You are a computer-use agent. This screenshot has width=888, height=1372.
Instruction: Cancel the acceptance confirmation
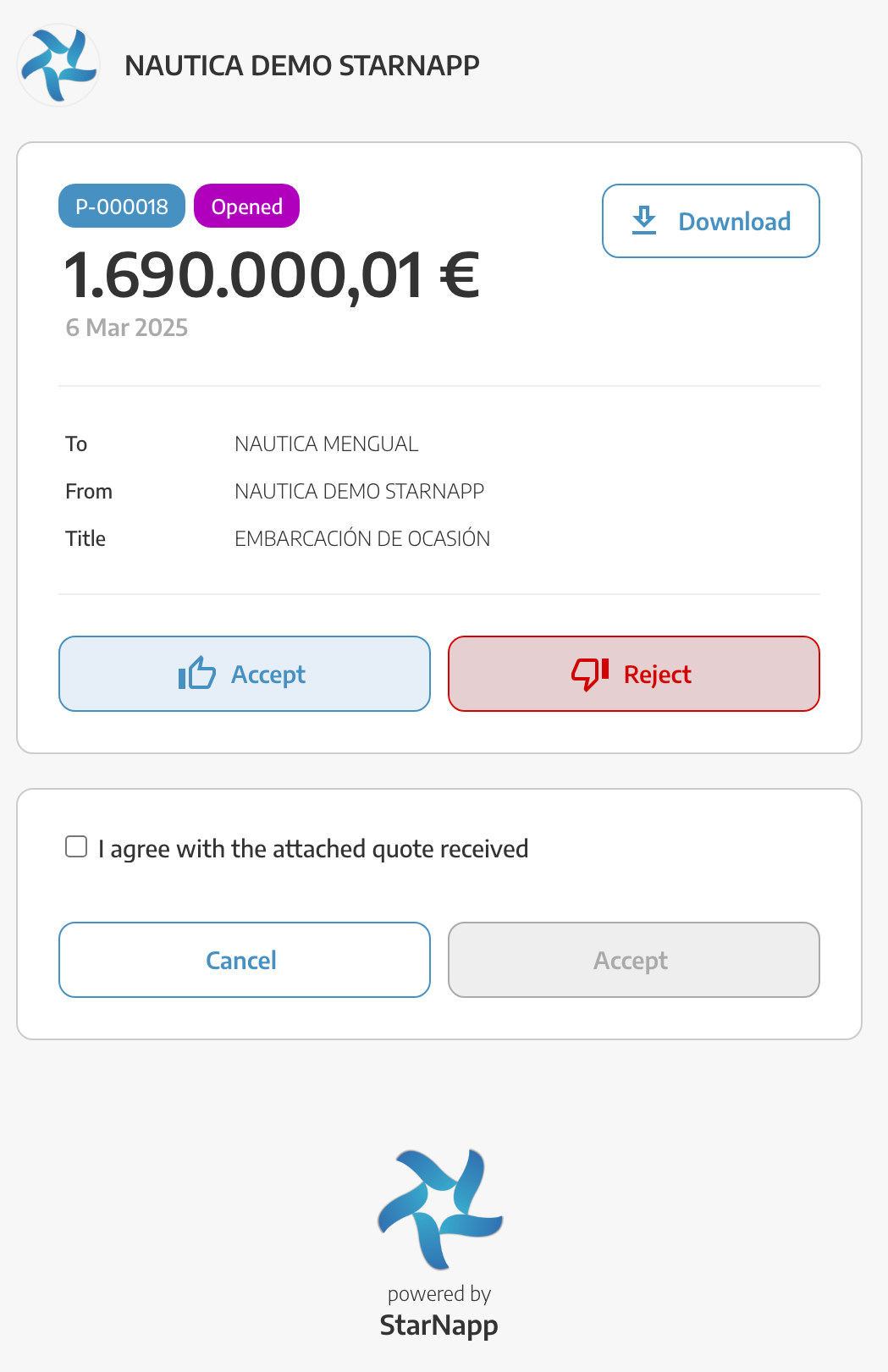click(x=245, y=960)
